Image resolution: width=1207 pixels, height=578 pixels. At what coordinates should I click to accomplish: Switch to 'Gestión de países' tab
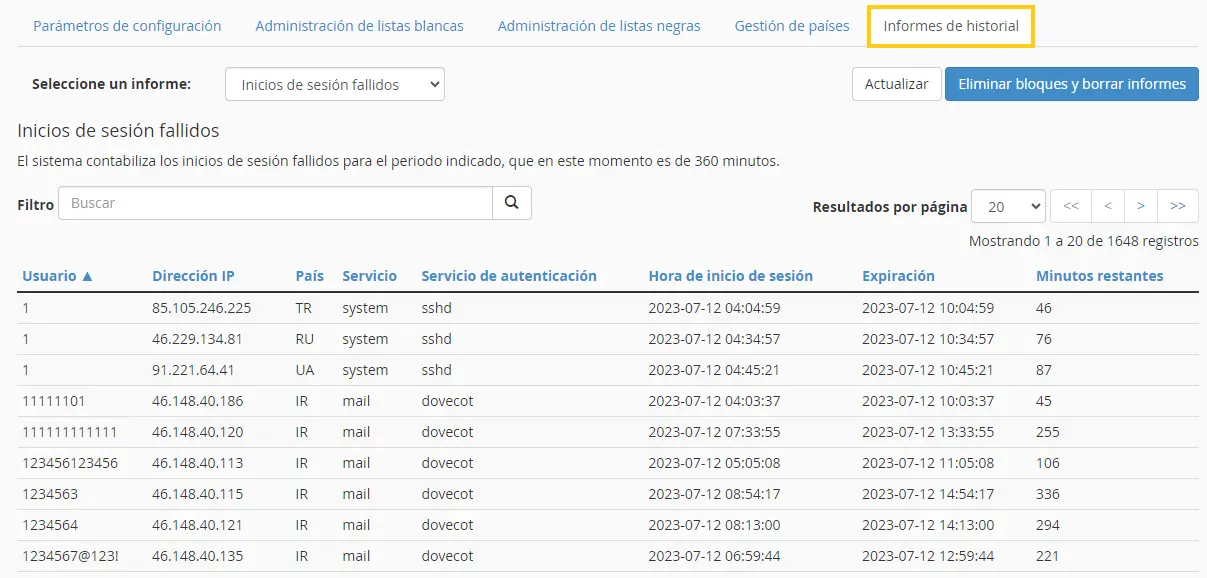tap(792, 26)
